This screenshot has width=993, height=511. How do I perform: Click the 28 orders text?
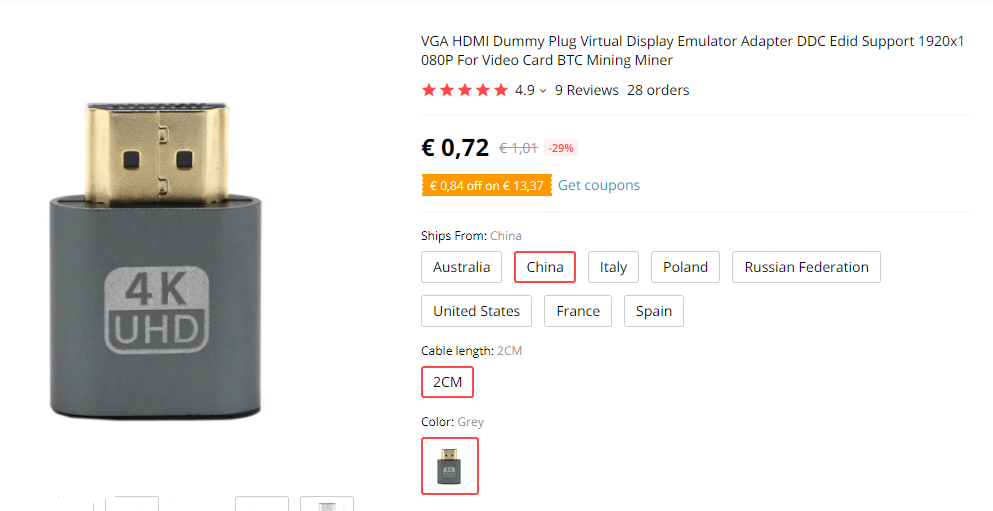(x=658, y=90)
